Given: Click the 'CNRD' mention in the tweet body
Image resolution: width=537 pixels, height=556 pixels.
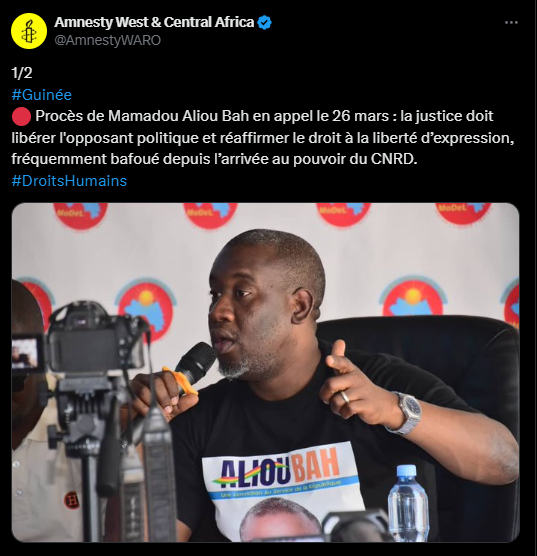Looking at the screenshot, I should [x=394, y=159].
